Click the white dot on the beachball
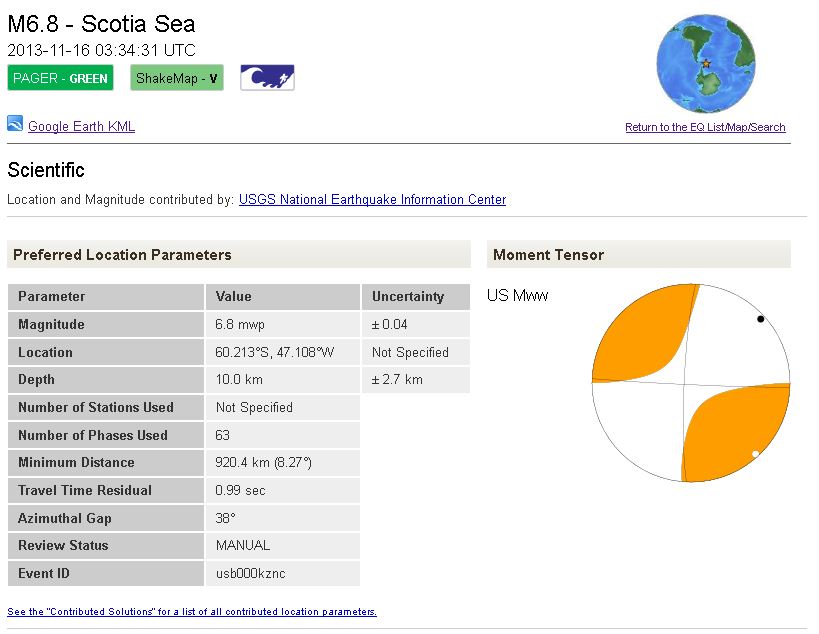This screenshot has height=634, width=819. coord(755,454)
